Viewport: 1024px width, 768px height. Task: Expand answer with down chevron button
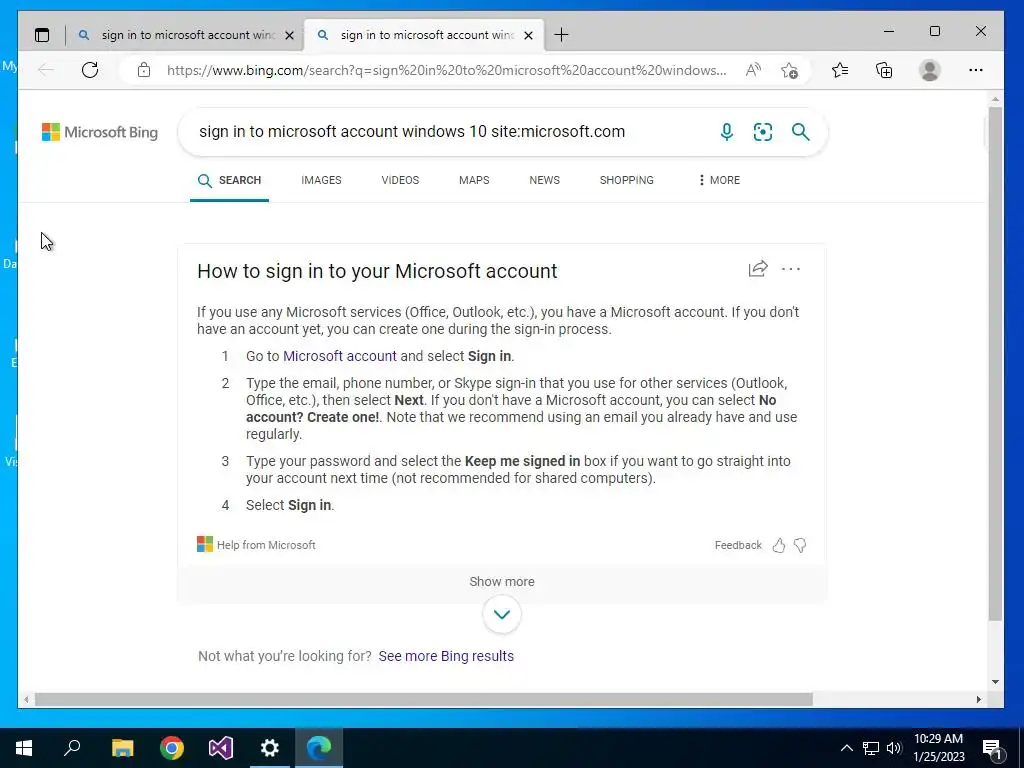click(502, 615)
